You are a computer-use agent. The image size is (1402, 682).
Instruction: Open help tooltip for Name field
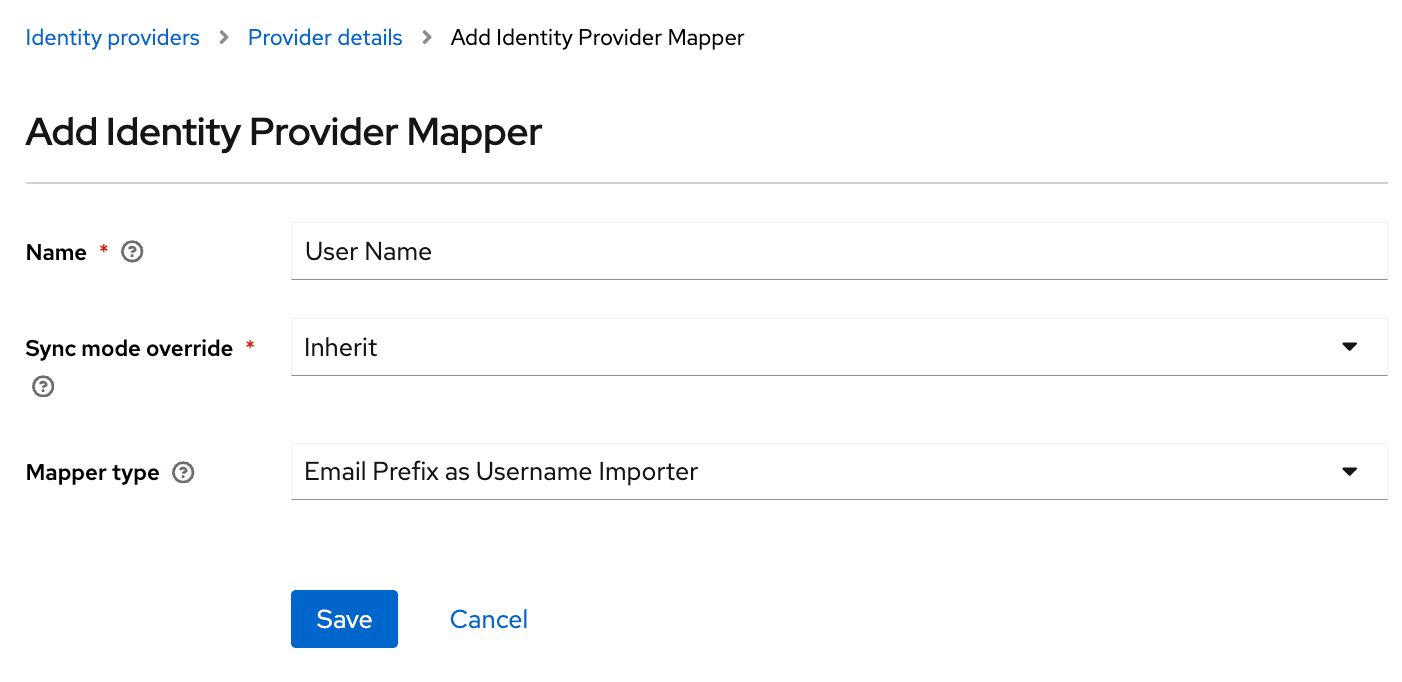point(132,252)
